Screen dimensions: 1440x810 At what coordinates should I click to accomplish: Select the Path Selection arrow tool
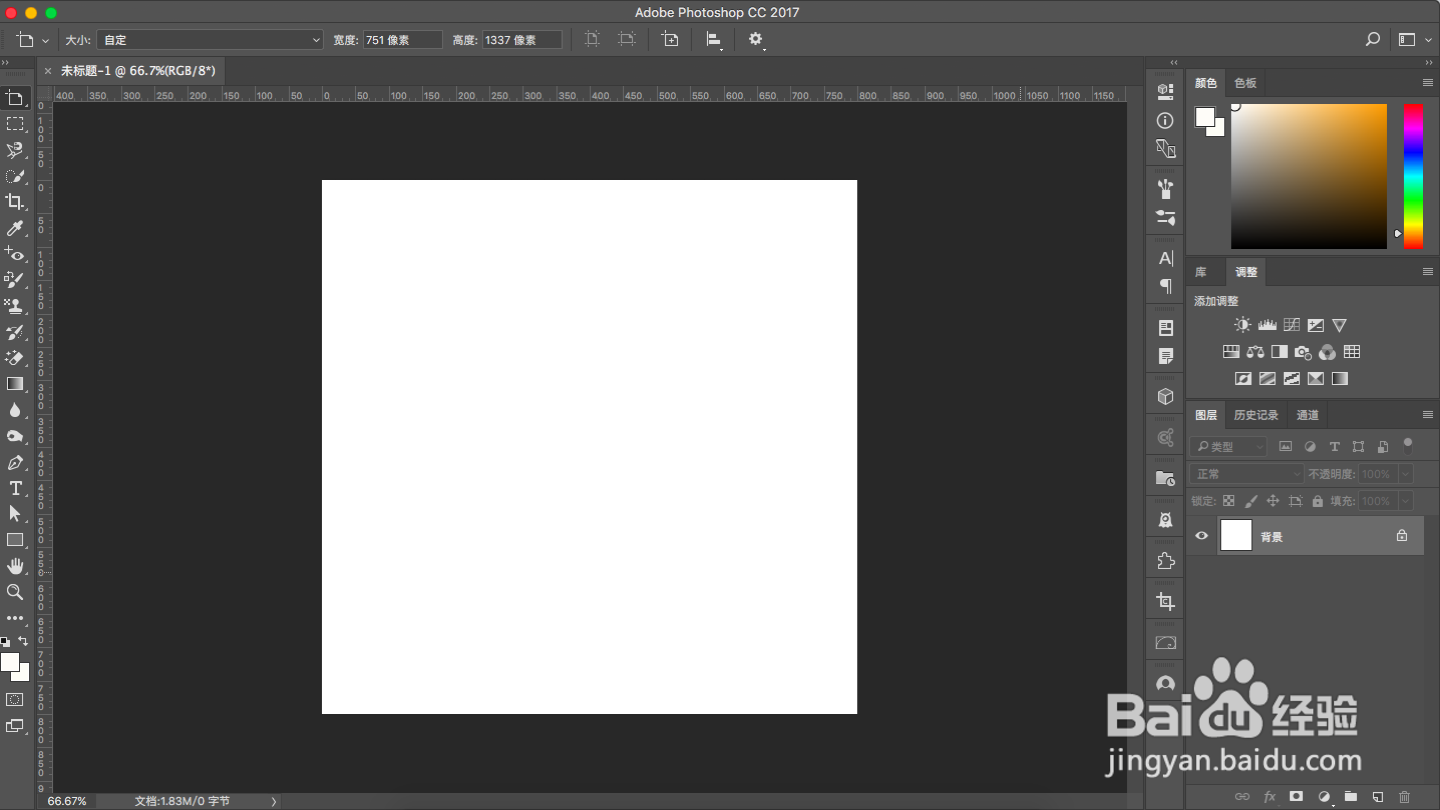click(15, 514)
